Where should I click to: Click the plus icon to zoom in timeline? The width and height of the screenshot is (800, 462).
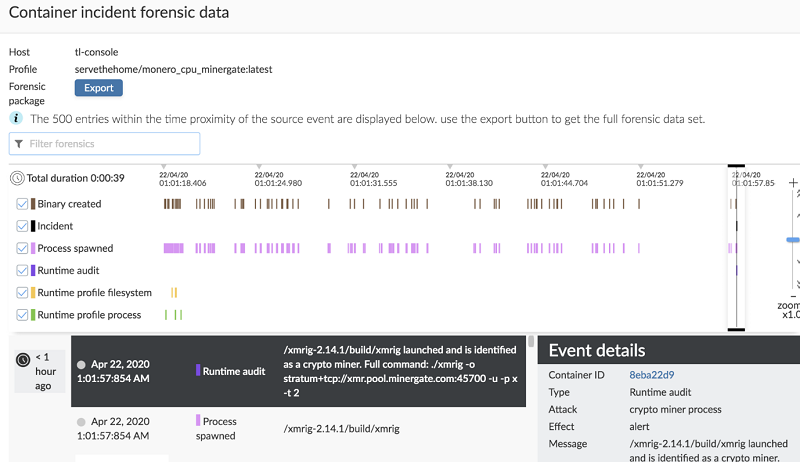click(793, 183)
